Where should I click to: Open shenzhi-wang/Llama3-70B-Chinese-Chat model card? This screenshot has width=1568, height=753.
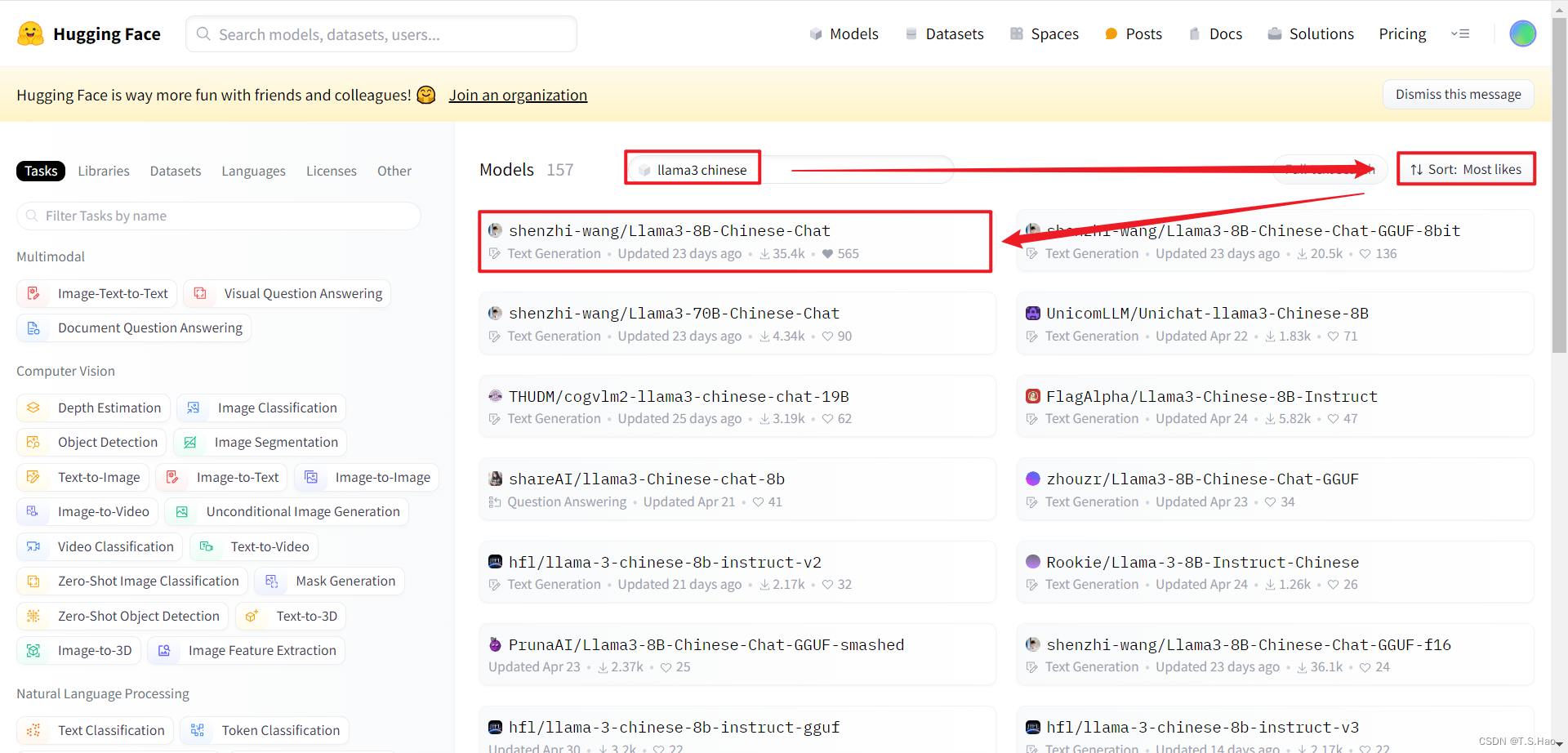pos(737,323)
